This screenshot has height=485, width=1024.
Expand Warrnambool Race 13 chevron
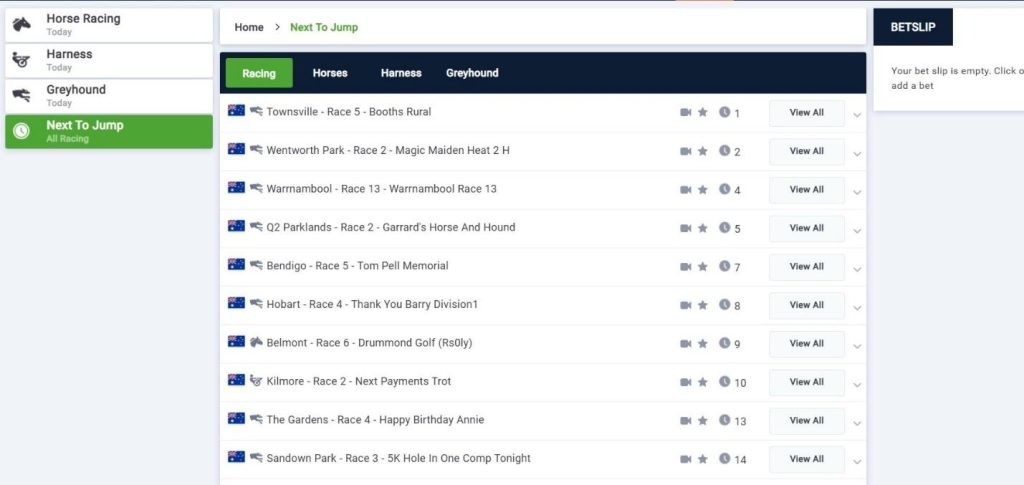pyautogui.click(x=857, y=193)
